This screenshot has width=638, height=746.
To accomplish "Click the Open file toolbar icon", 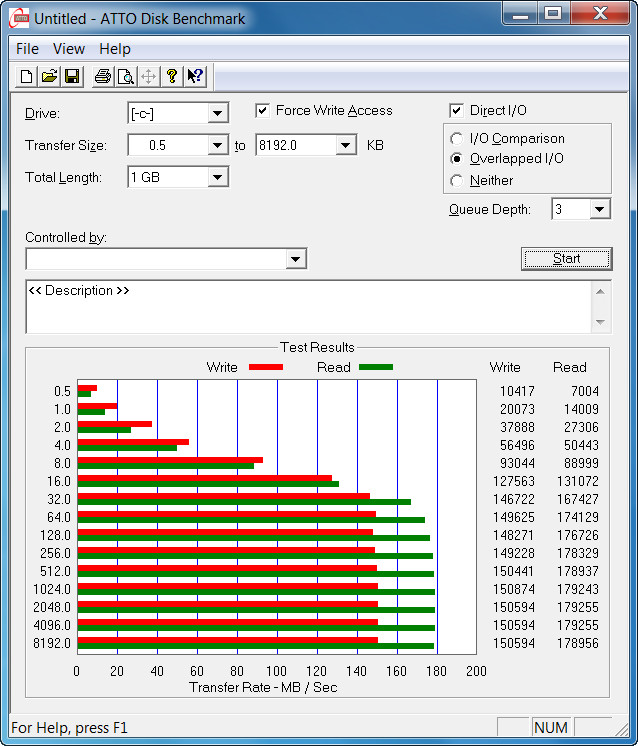I will [x=49, y=76].
